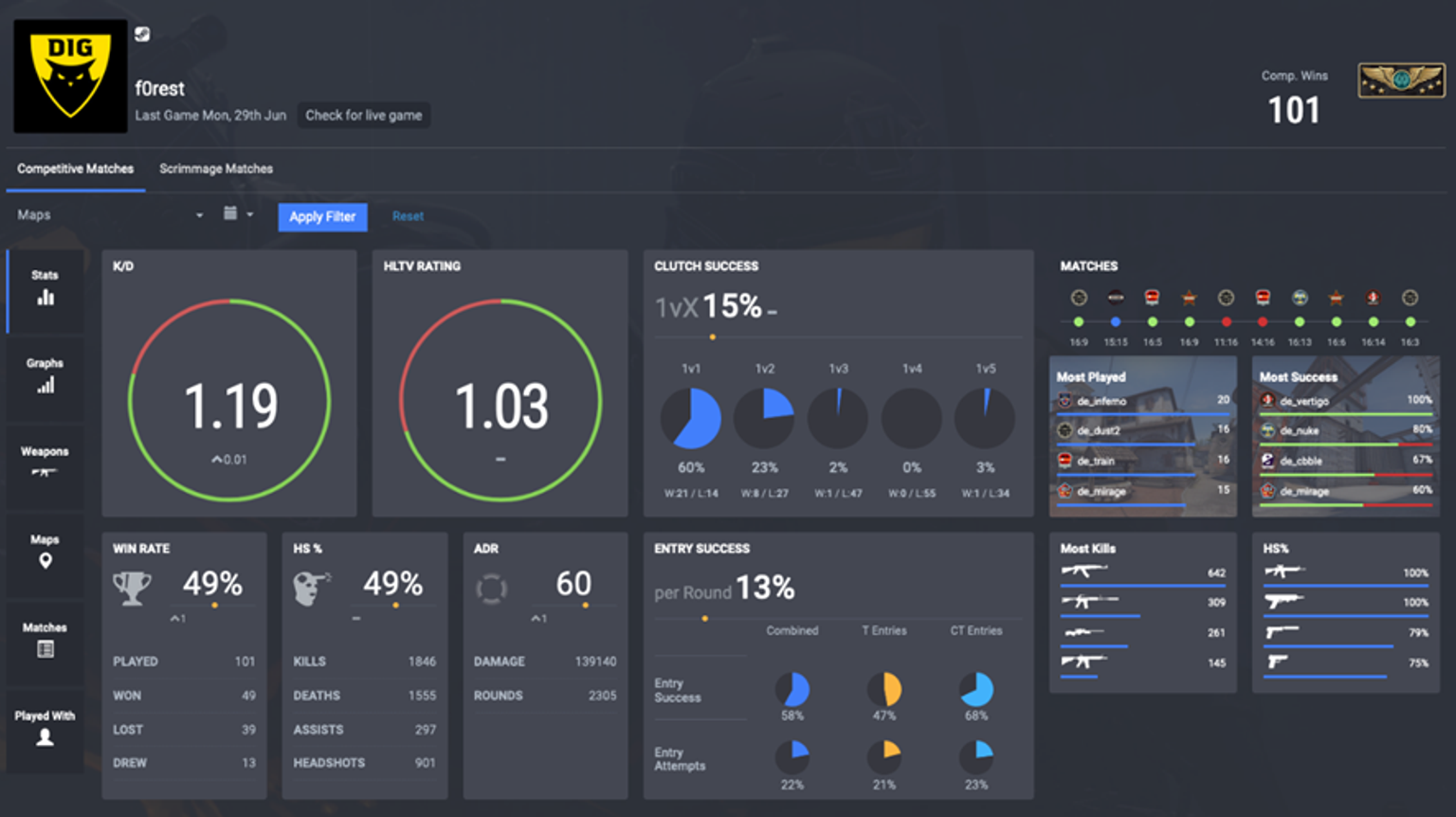Click the Steam icon beside the team logo
Screen dimensions: 1456x817
click(142, 34)
